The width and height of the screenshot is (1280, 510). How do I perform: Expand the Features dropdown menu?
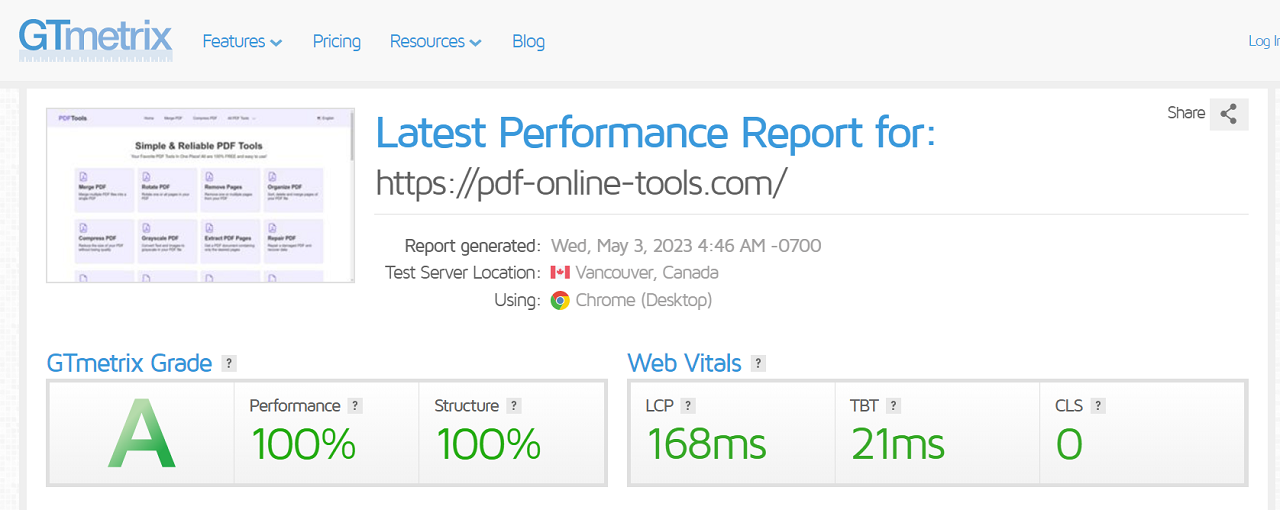242,41
